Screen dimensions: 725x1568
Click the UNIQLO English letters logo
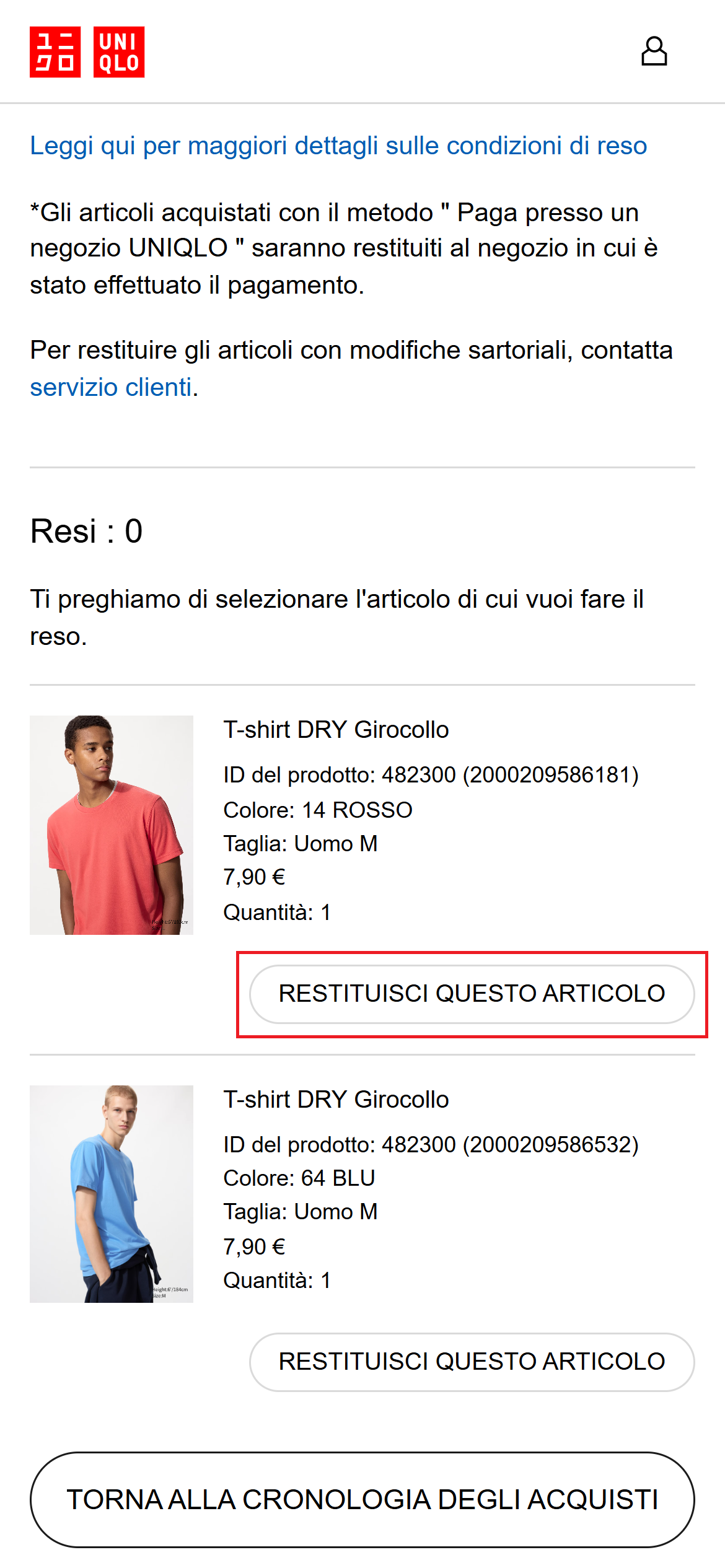point(119,52)
